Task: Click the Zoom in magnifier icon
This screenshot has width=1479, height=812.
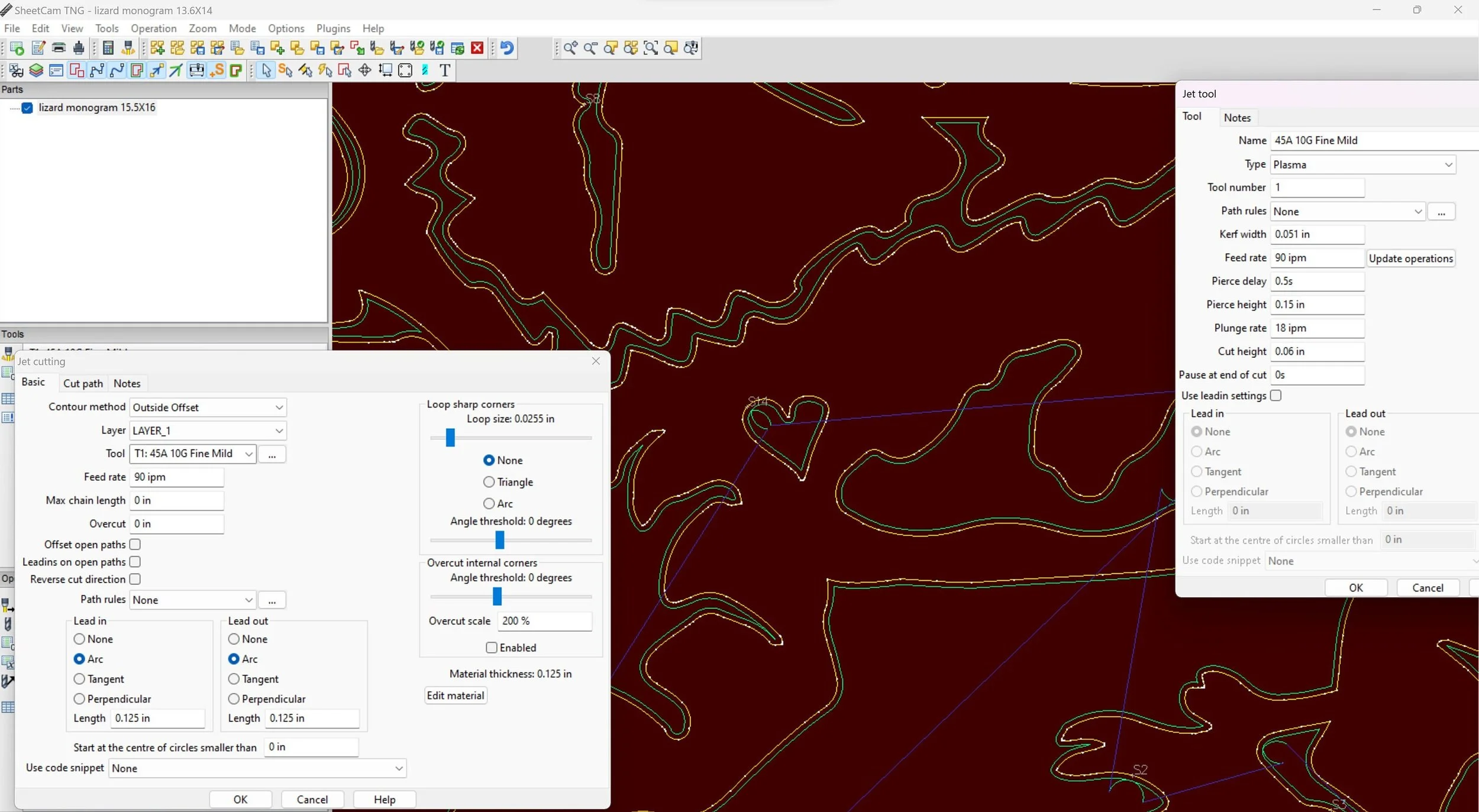Action: point(570,48)
